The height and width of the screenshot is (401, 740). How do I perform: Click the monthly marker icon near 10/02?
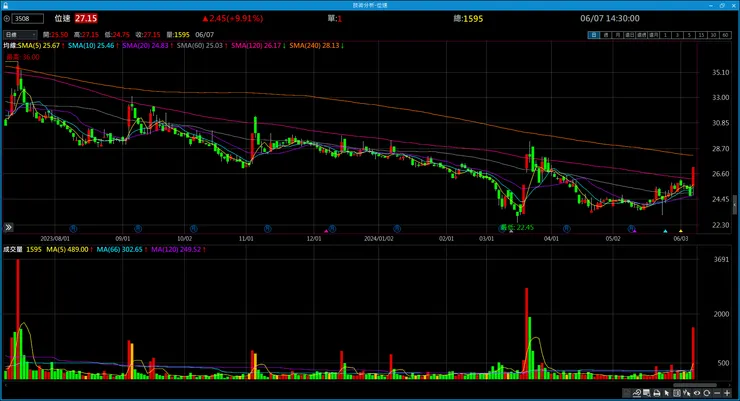[193, 228]
